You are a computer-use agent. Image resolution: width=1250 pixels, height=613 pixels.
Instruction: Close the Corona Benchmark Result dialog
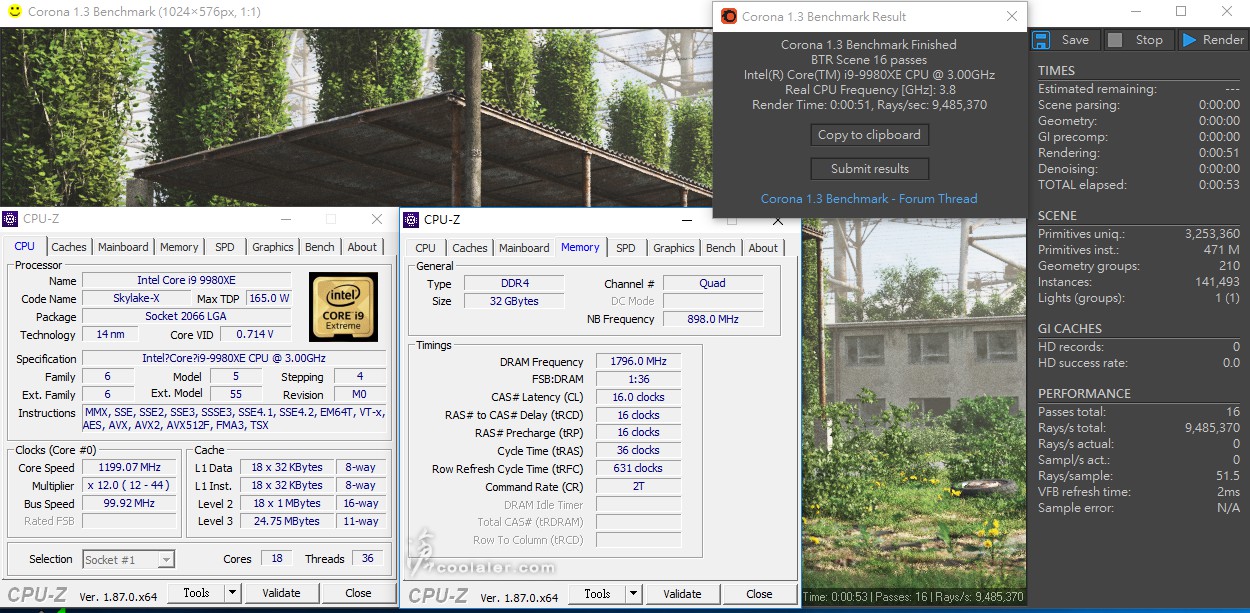[1012, 16]
